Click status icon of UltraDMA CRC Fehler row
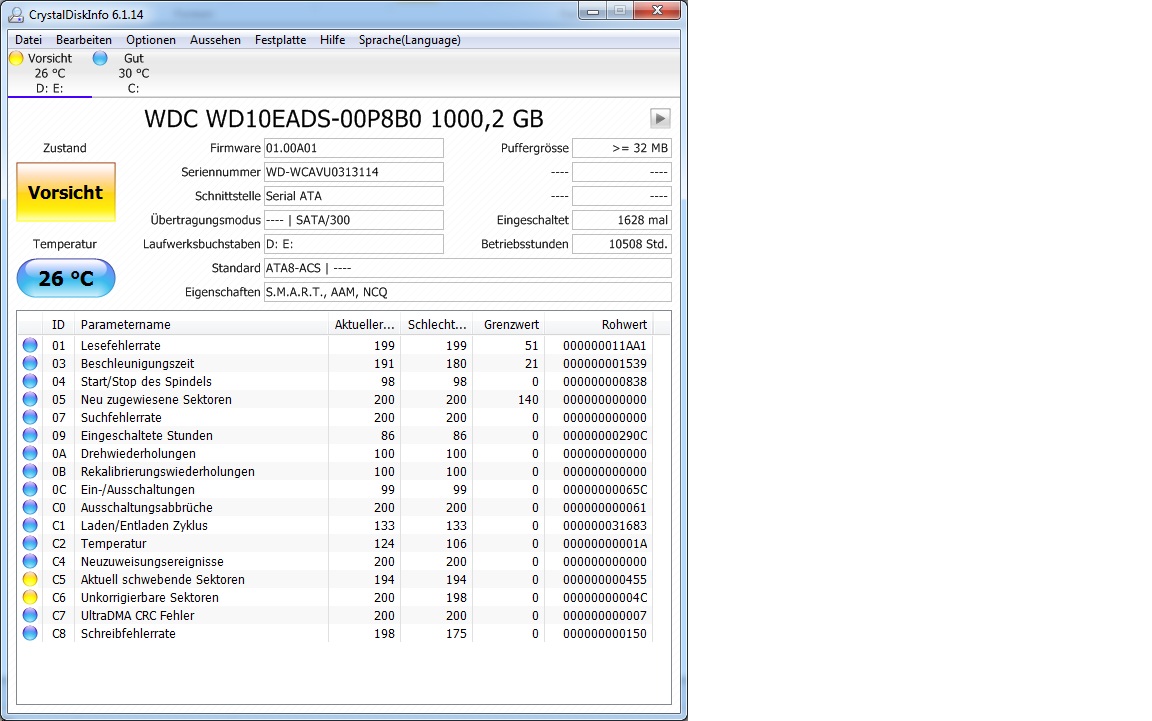The image size is (1152, 721). tap(29, 615)
